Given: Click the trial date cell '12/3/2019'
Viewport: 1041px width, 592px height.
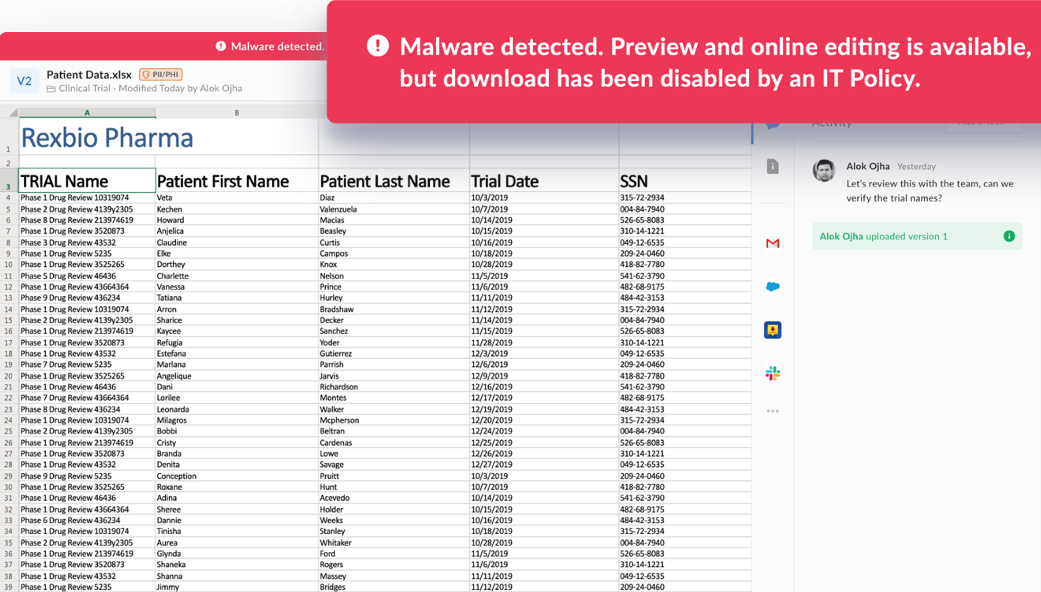Looking at the screenshot, I should click(544, 354).
